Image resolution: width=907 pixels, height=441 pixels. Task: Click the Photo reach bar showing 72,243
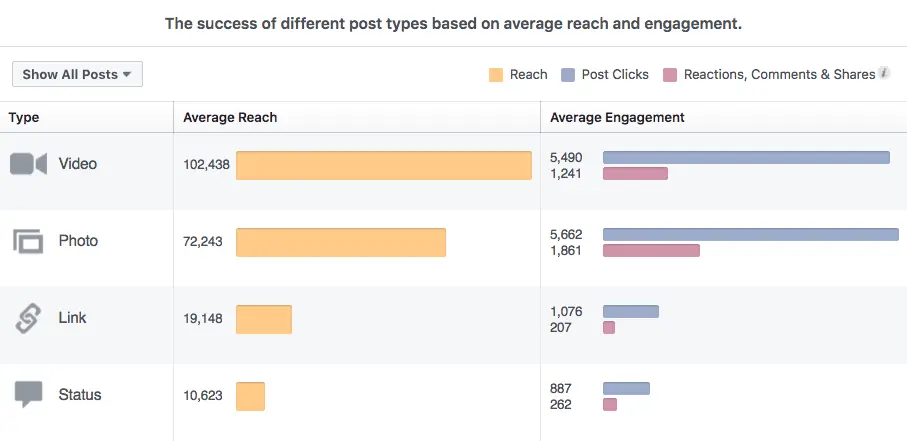click(x=340, y=242)
